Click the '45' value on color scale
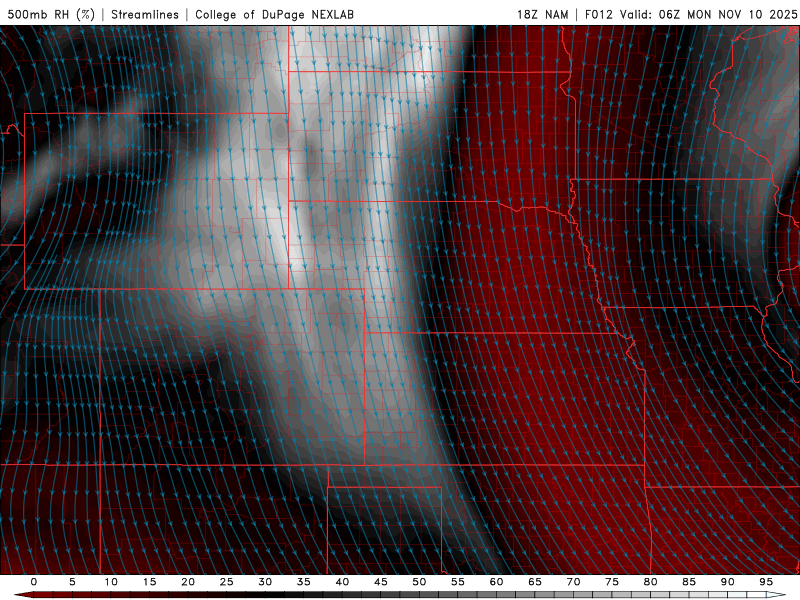Screen dimensions: 800x600 (381, 582)
